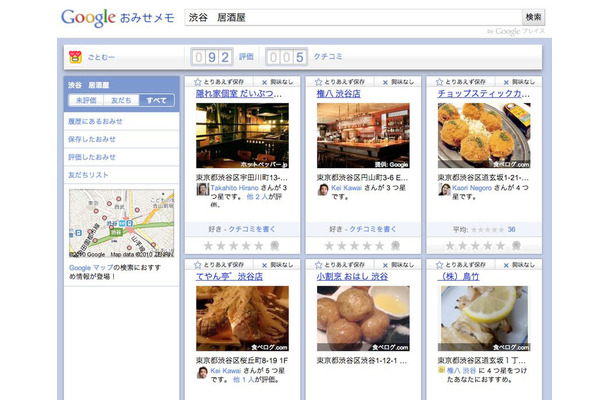Open the Google おみせメモ logo
This screenshot has height=400, width=610.
click(x=117, y=18)
